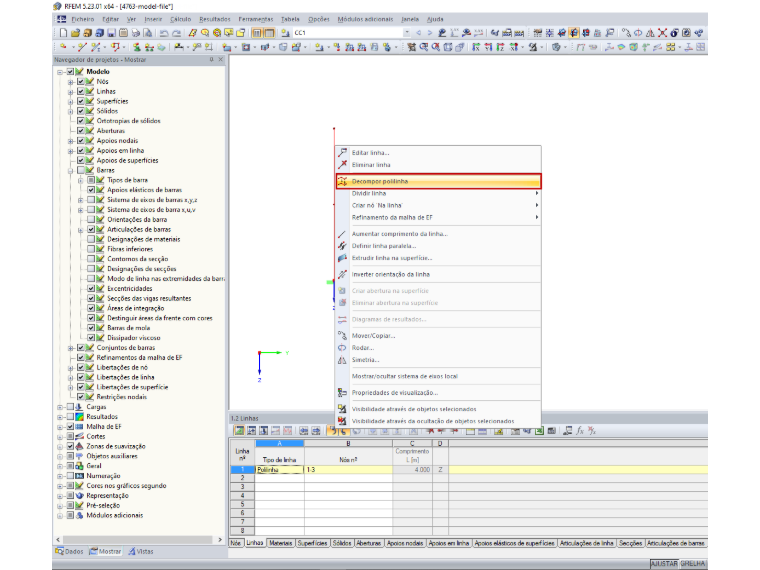Enable the Cargas checkbox
Image resolution: width=760 pixels, height=570 pixels.
pyautogui.click(x=70, y=407)
